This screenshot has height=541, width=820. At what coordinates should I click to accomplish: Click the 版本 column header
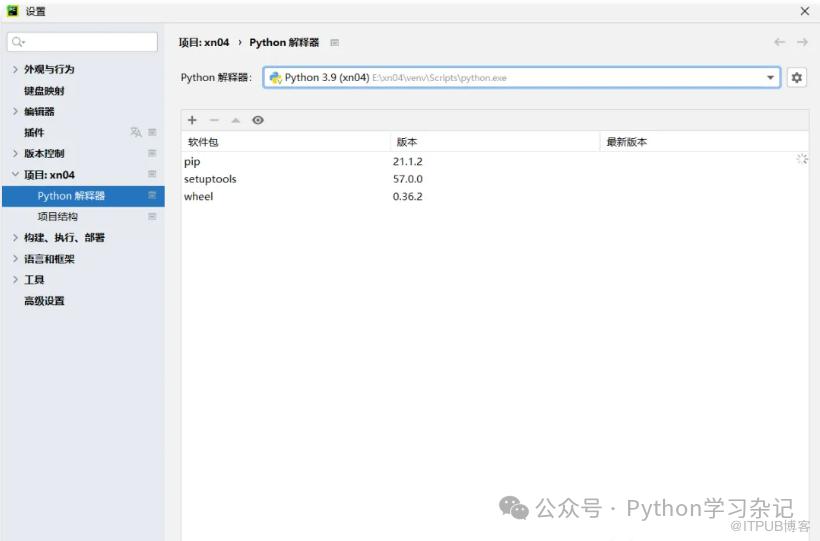point(406,142)
